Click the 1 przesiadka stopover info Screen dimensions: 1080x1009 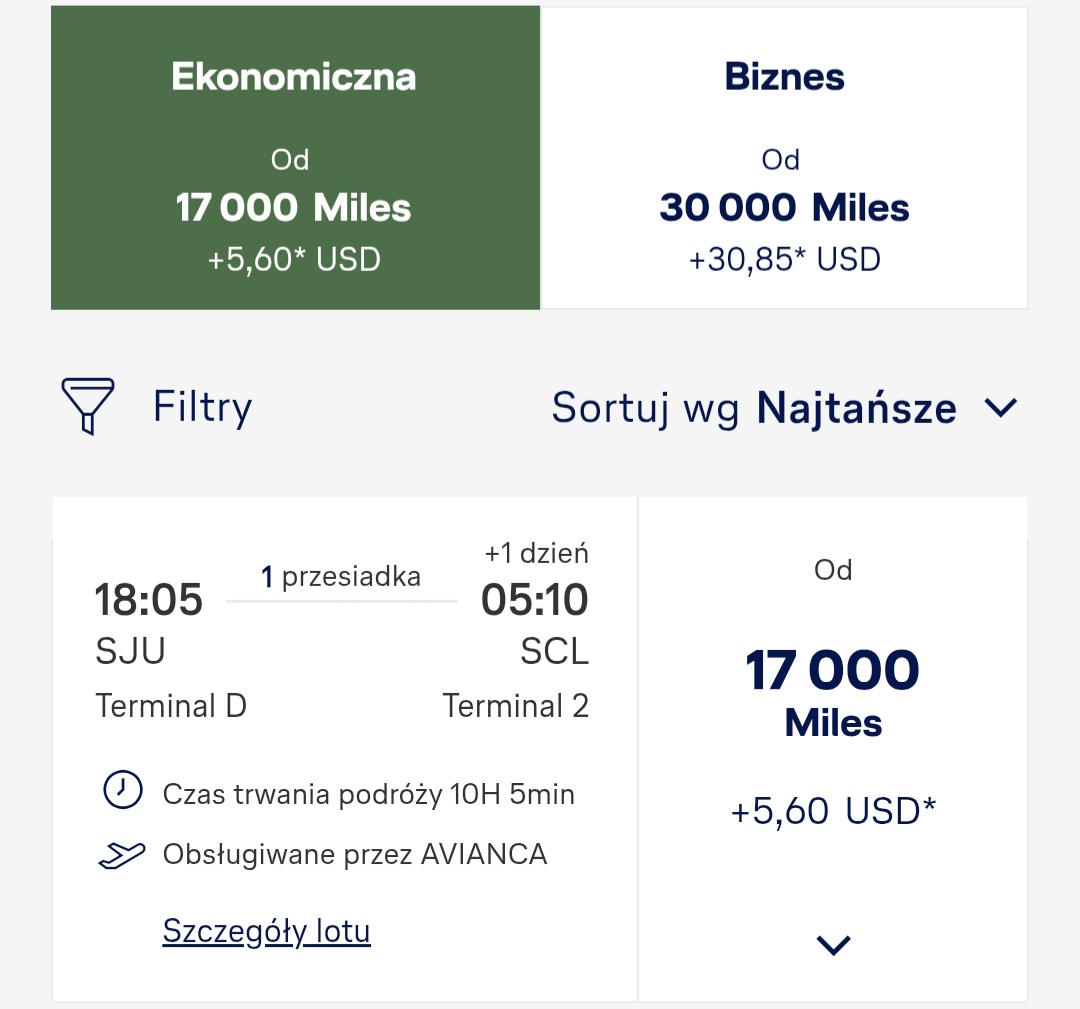coord(341,576)
